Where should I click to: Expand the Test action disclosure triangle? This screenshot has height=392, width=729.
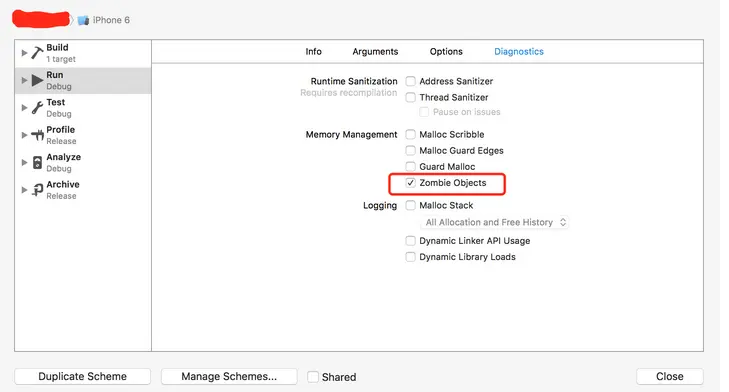pyautogui.click(x=24, y=108)
